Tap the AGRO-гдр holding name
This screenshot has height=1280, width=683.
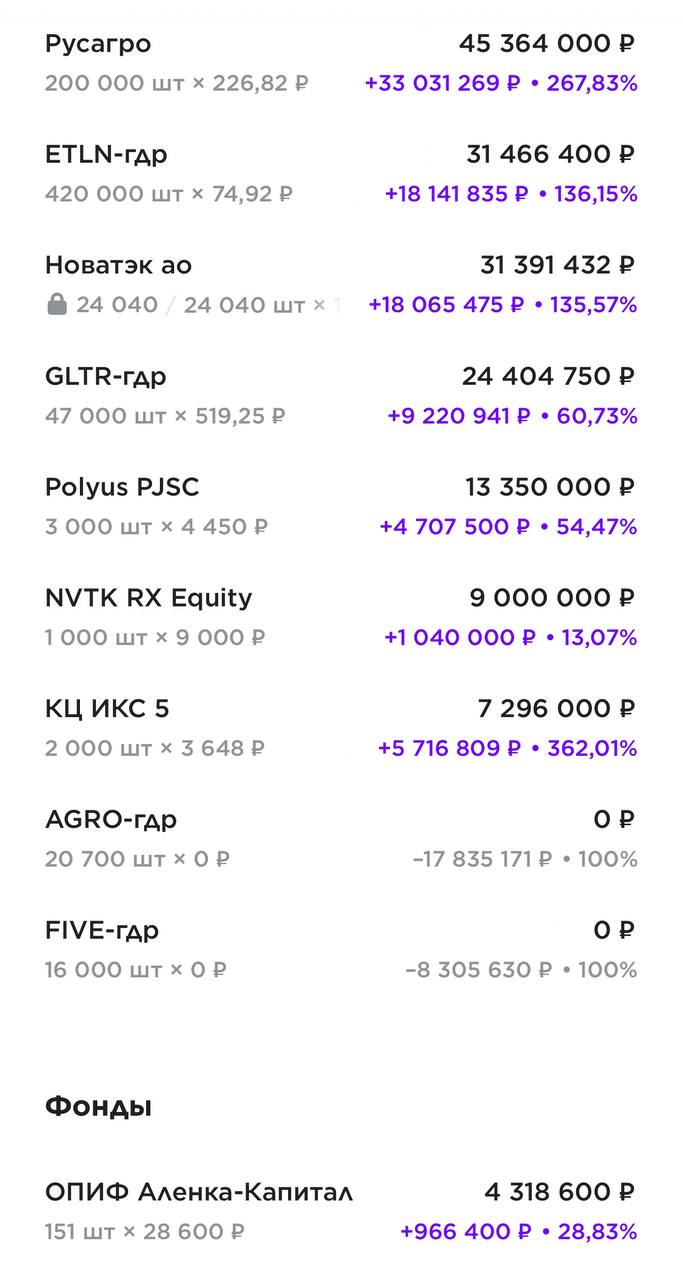click(x=111, y=820)
